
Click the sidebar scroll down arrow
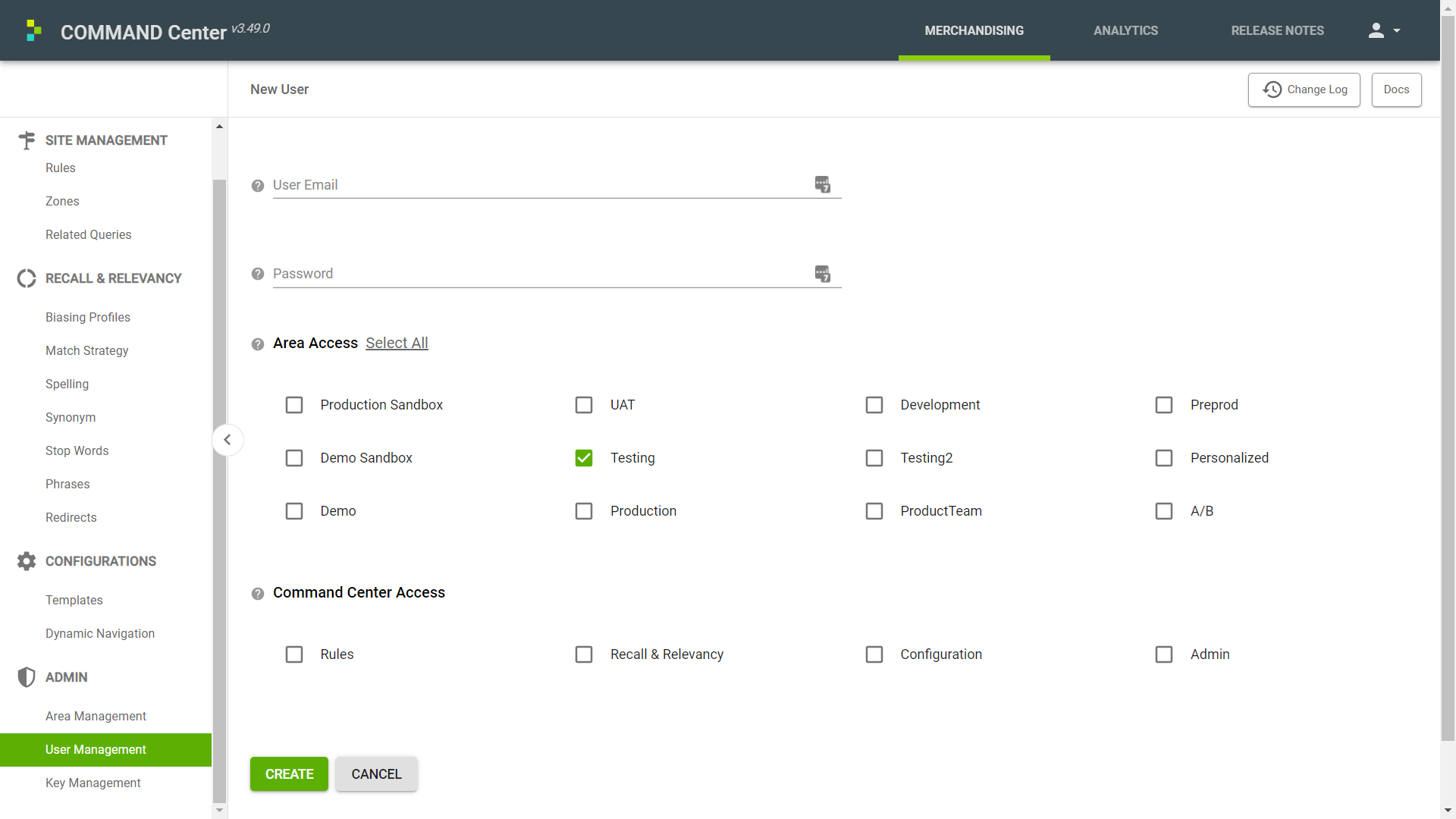click(220, 811)
